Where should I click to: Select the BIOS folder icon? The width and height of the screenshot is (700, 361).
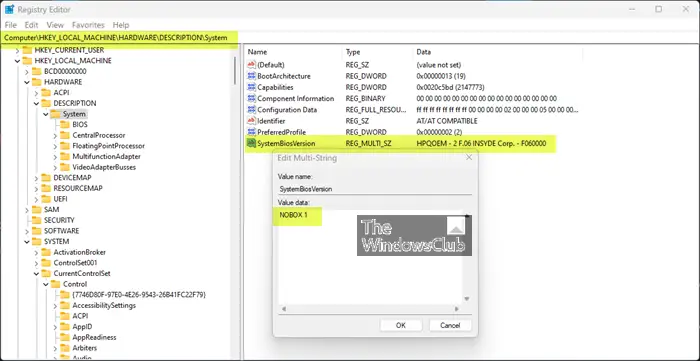(x=65, y=124)
